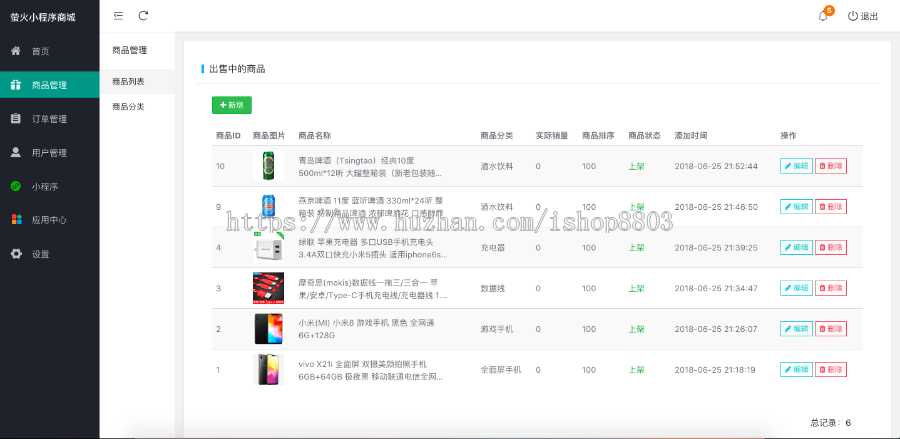Click the green 新增 button

(x=232, y=105)
